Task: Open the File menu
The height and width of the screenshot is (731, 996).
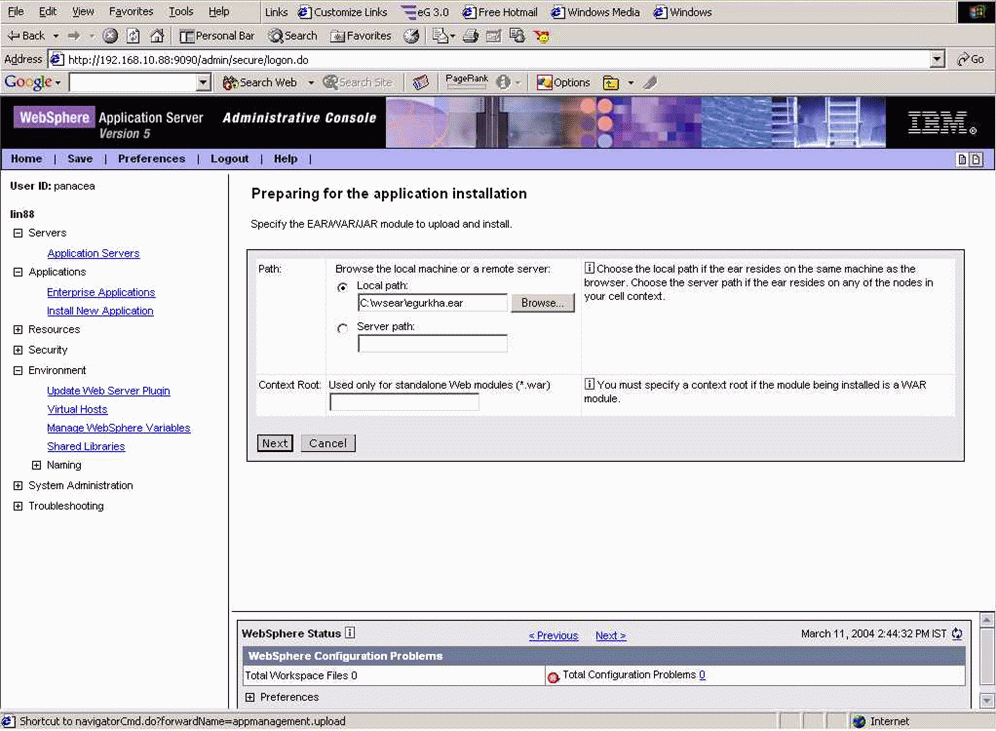Action: coord(16,11)
